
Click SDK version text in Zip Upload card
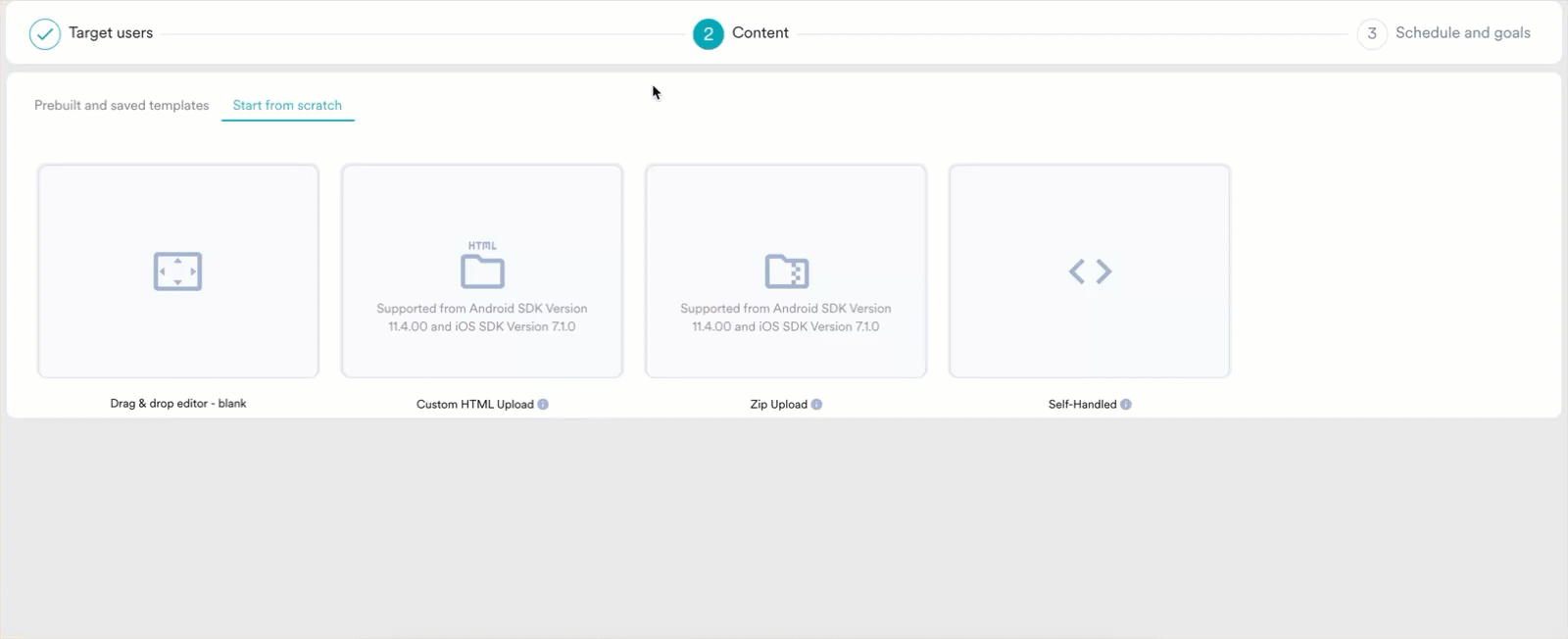[x=786, y=318]
